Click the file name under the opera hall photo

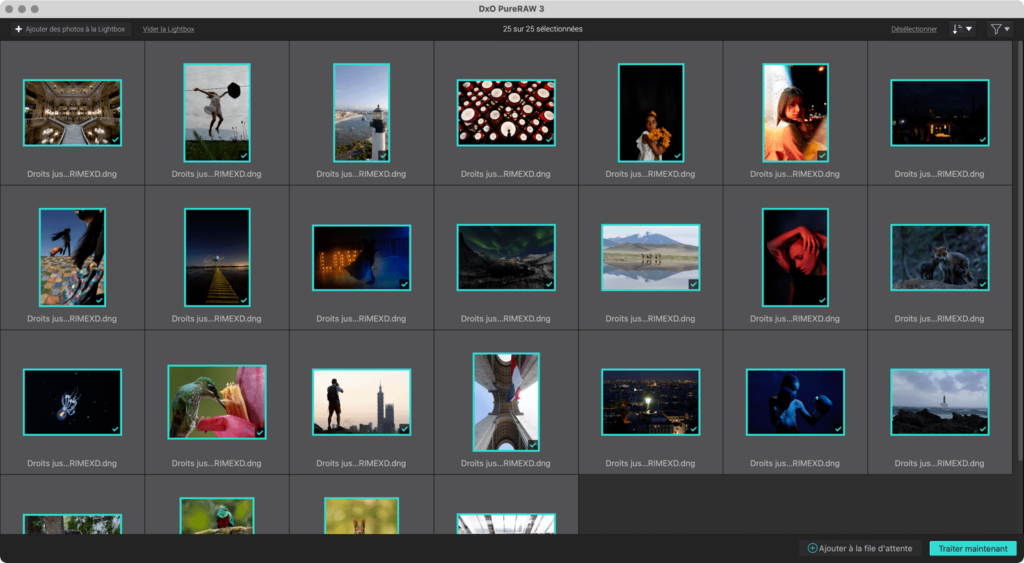point(72,174)
